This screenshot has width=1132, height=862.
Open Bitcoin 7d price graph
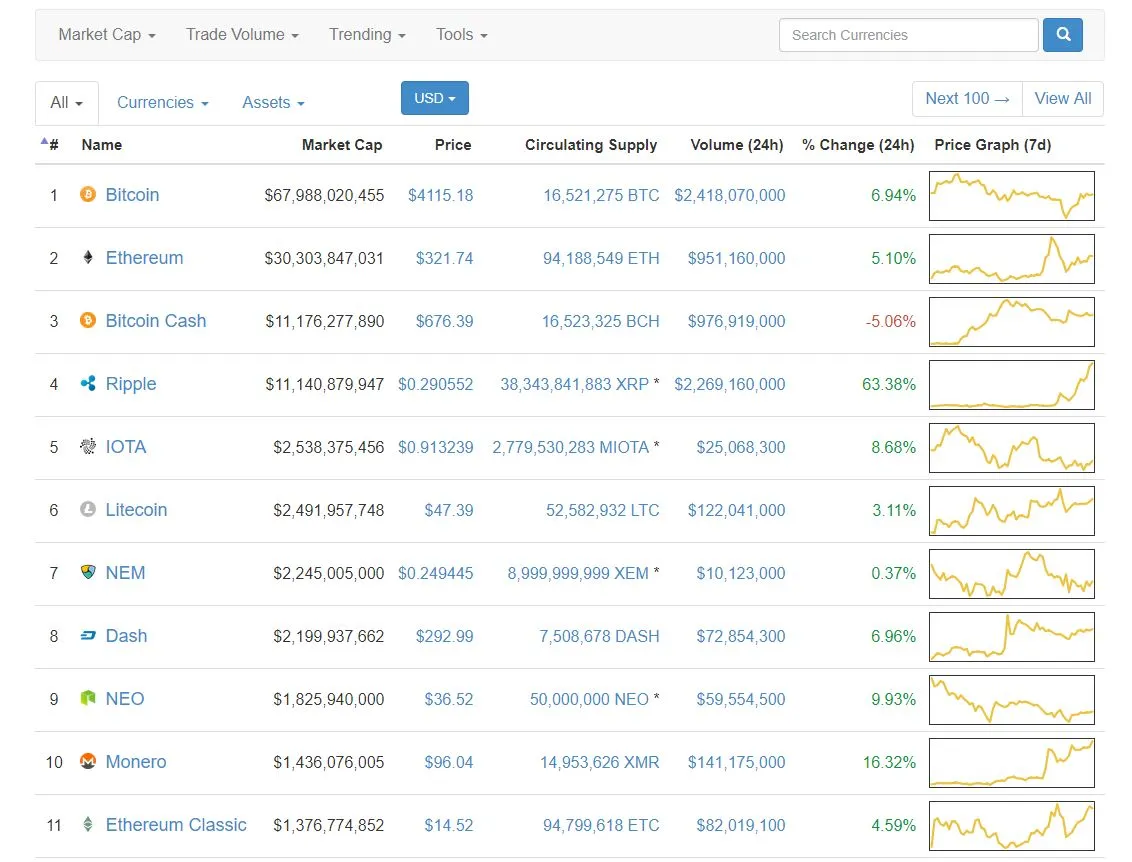click(x=1011, y=196)
